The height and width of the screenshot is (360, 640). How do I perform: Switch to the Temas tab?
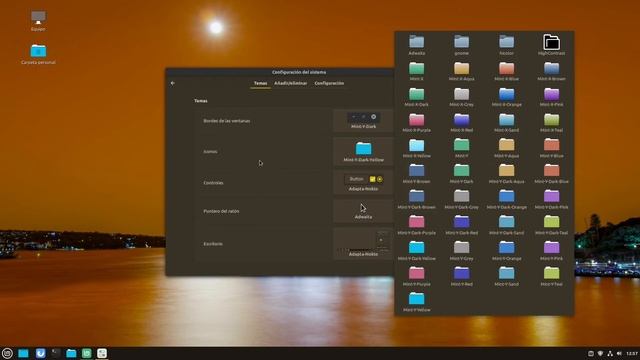[x=260, y=83]
